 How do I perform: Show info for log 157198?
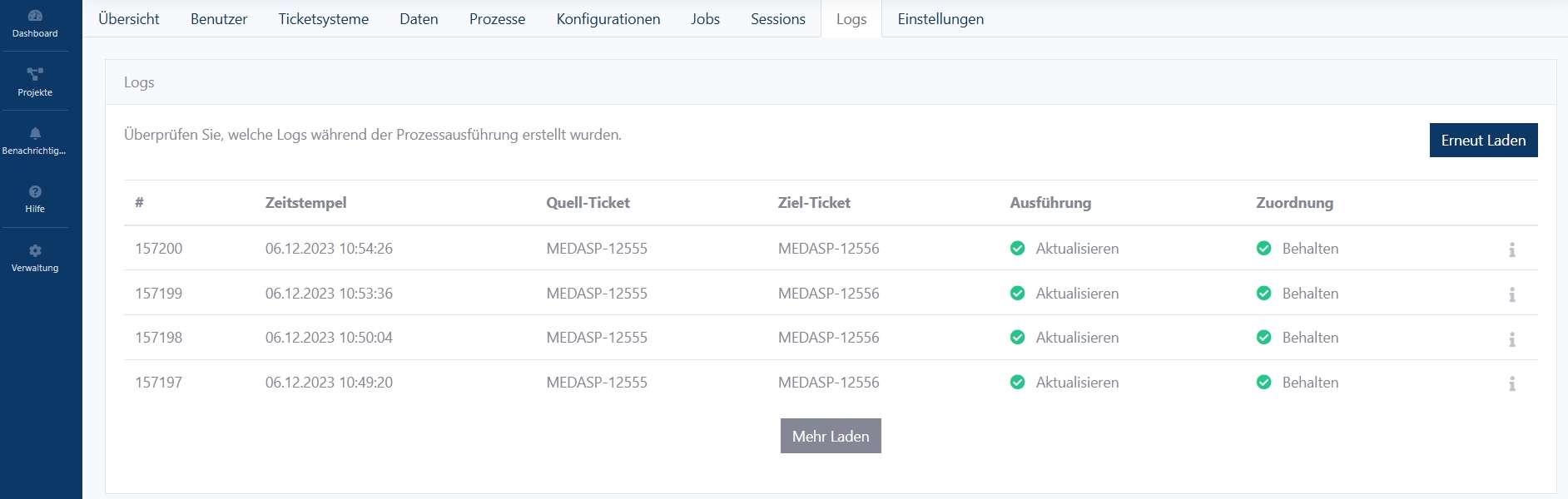(1511, 339)
